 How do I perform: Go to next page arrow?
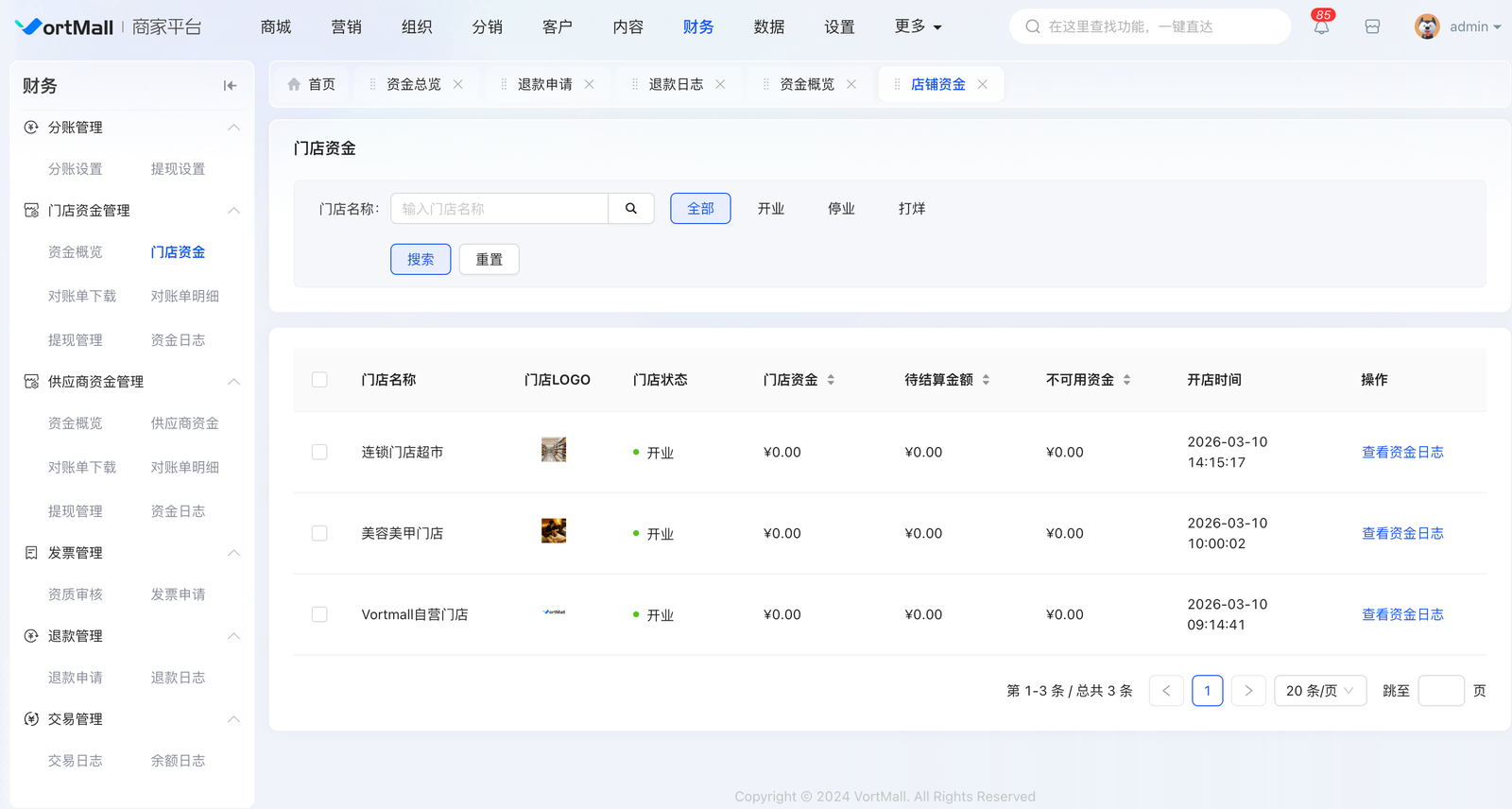click(1248, 691)
